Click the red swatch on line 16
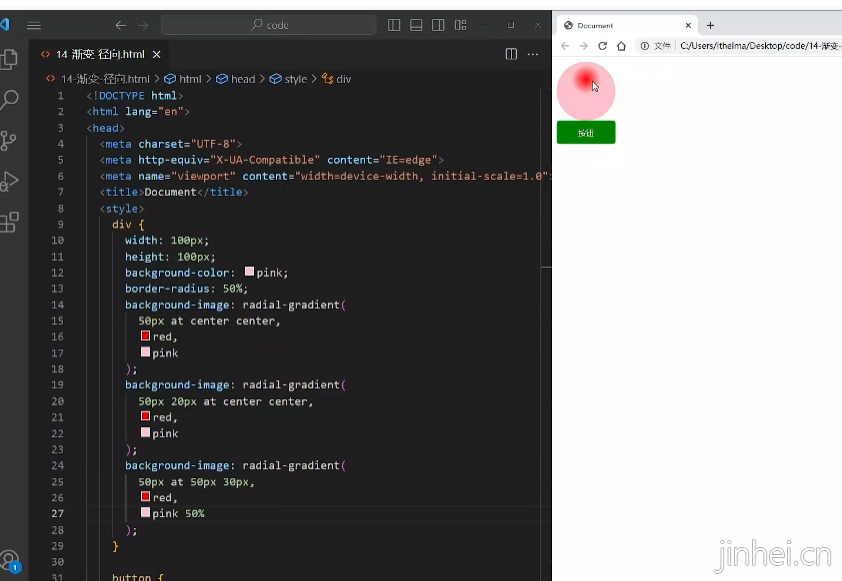This screenshot has width=842, height=581. [x=145, y=336]
